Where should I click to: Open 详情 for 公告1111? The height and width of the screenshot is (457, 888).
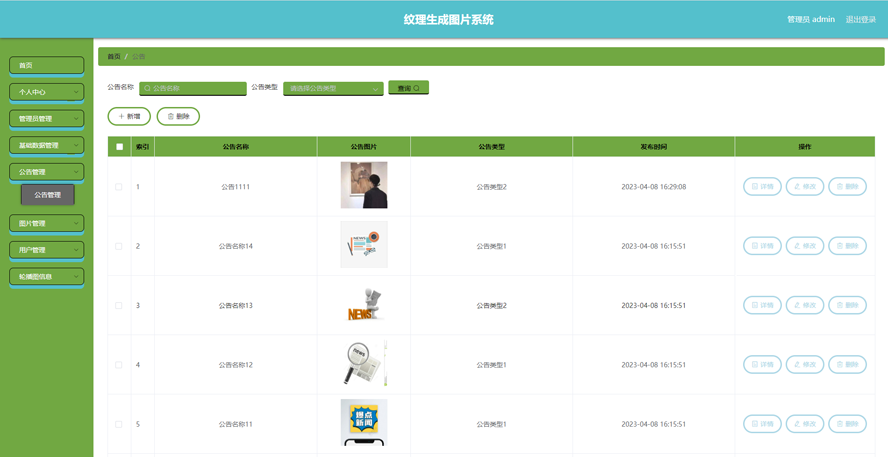(762, 186)
